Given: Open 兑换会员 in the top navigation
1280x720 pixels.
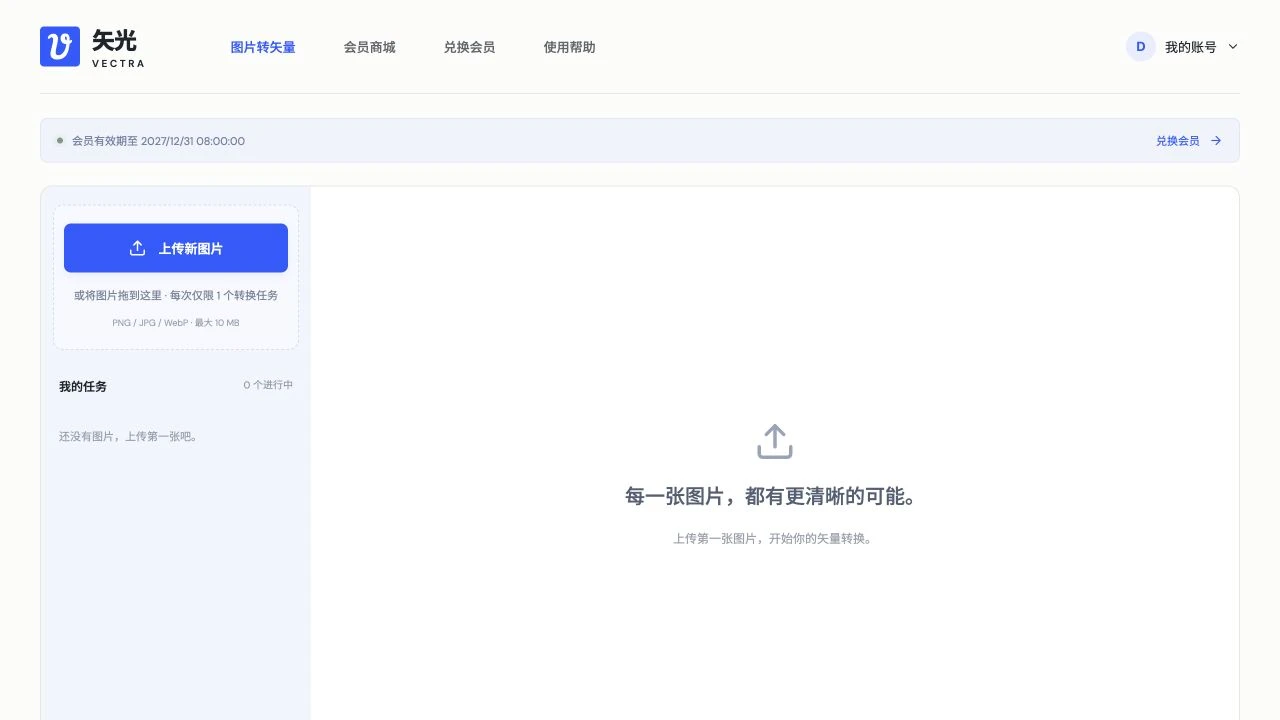Looking at the screenshot, I should (470, 47).
